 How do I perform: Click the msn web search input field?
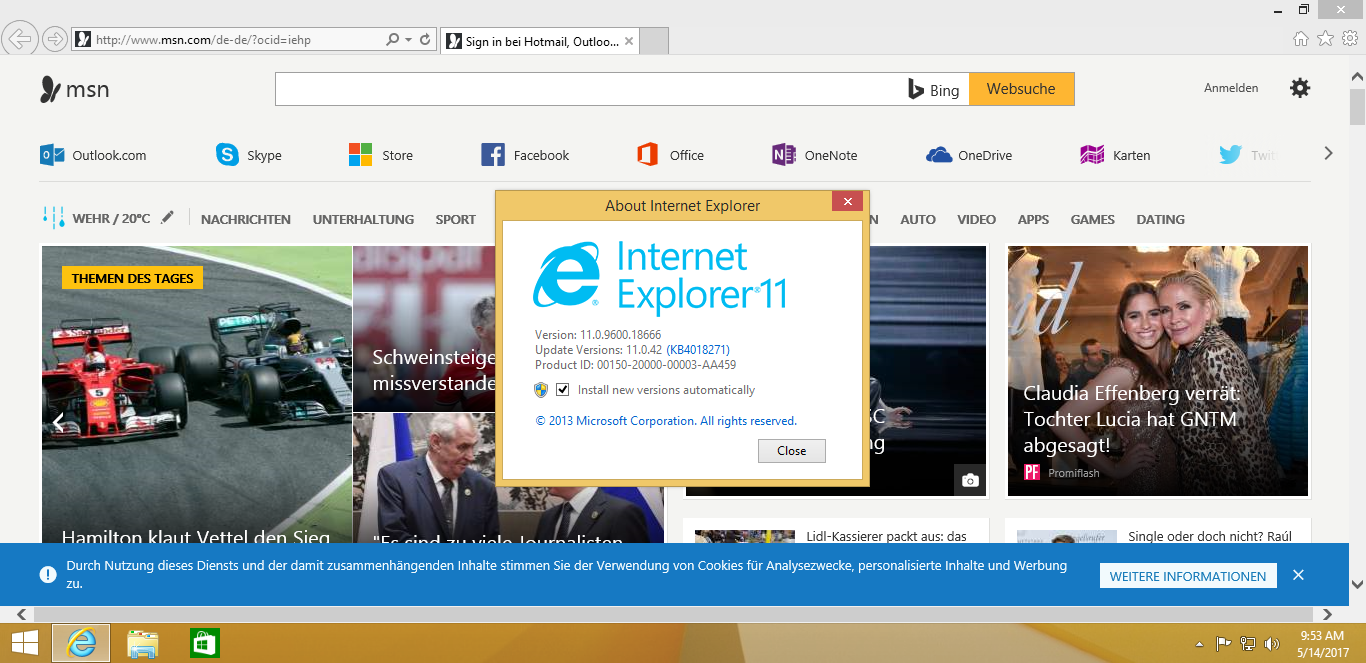click(x=588, y=89)
